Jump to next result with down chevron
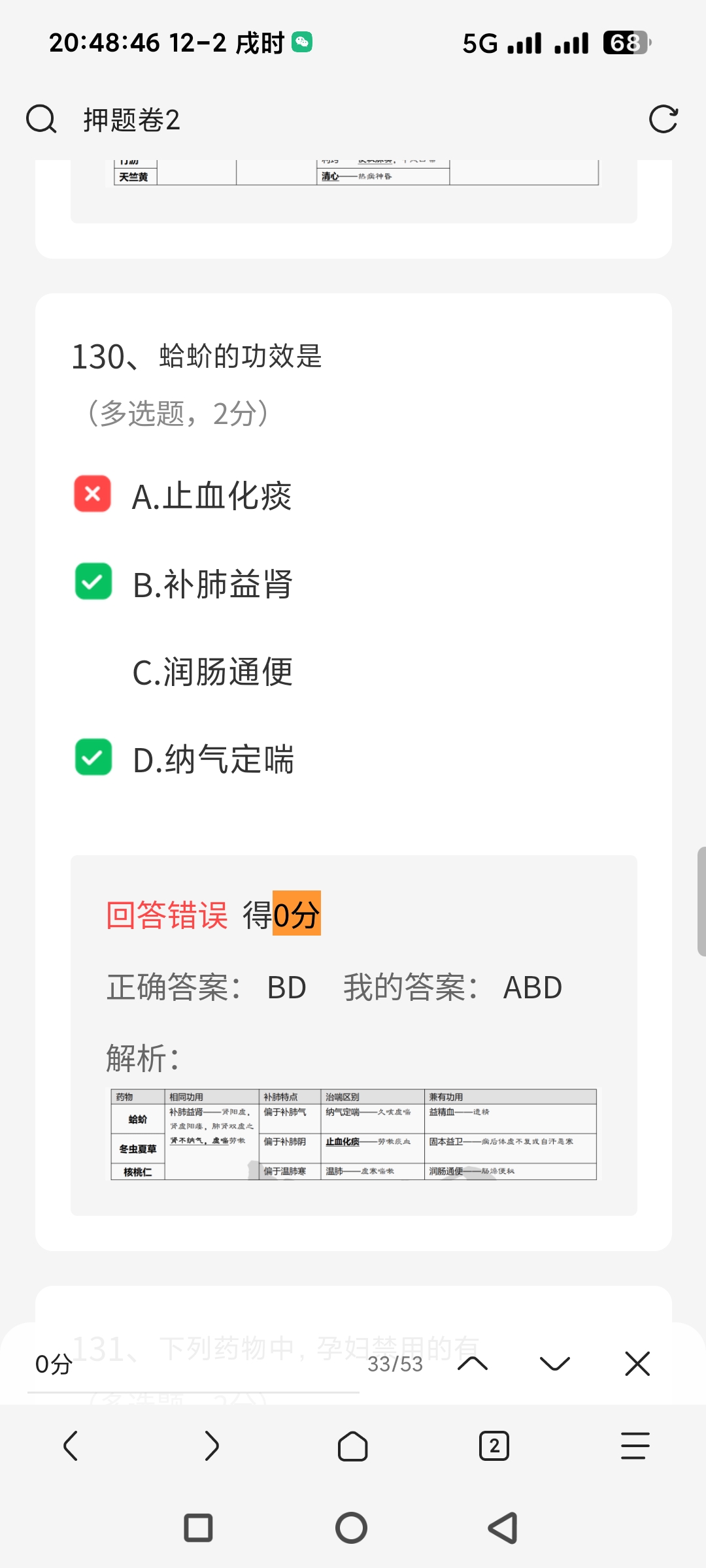Image resolution: width=706 pixels, height=1568 pixels. [554, 1364]
